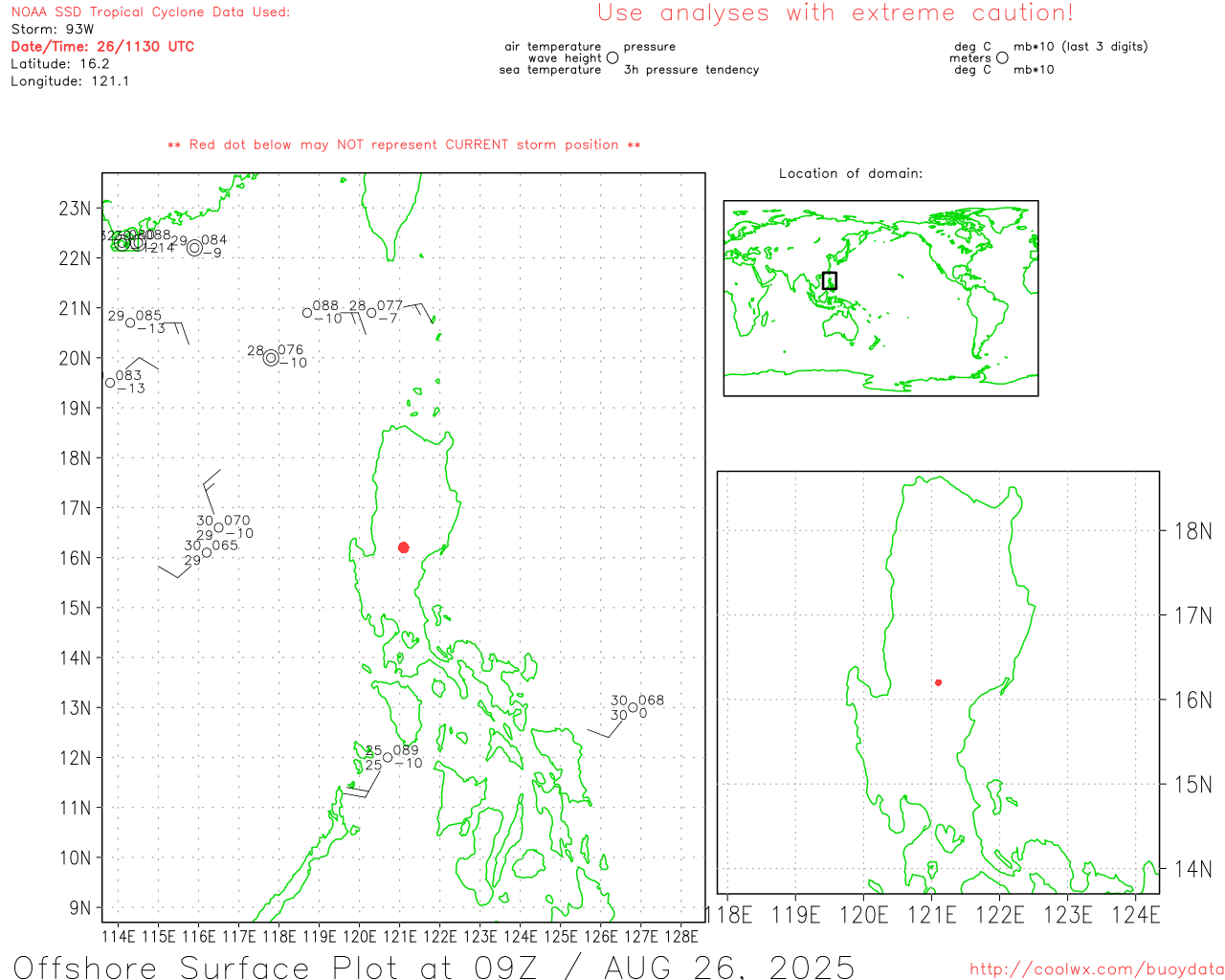Click the 'Latitude: 16.2' text
1225x980 pixels.
[60, 64]
